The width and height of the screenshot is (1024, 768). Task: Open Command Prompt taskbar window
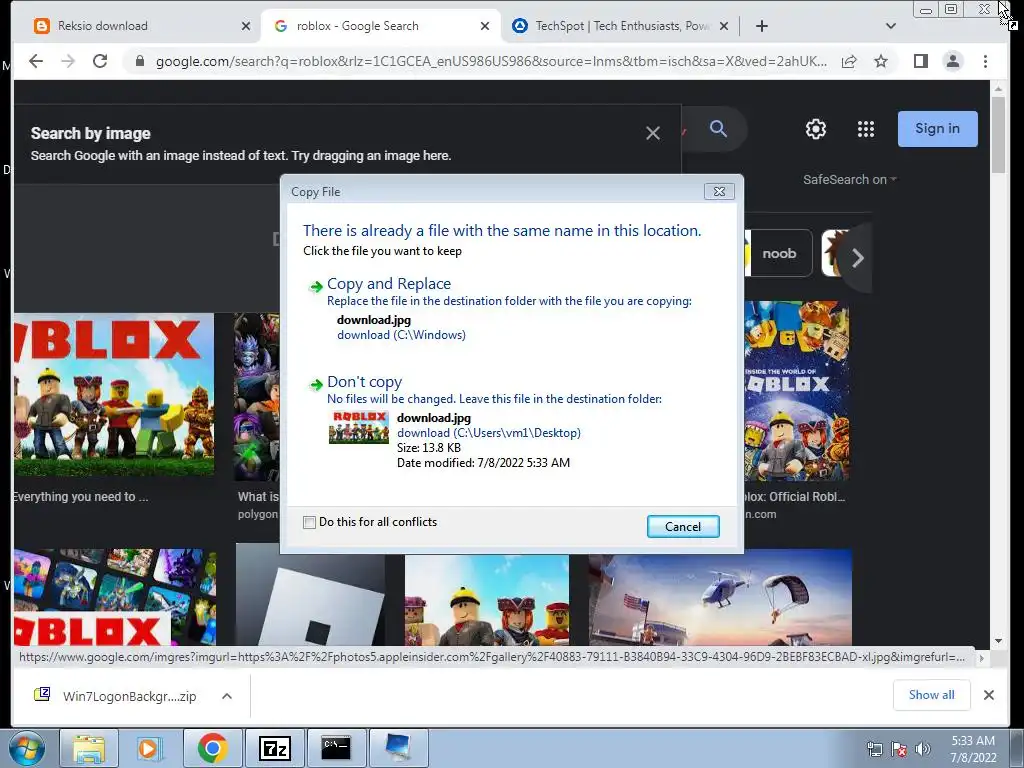point(336,748)
